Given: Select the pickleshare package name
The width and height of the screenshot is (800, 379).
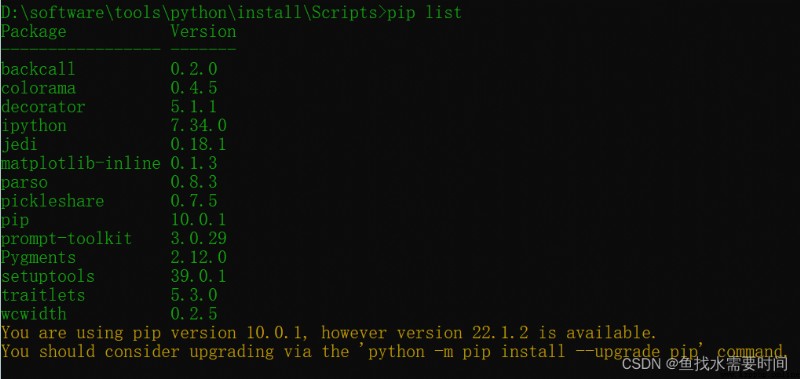Looking at the screenshot, I should pos(53,201).
